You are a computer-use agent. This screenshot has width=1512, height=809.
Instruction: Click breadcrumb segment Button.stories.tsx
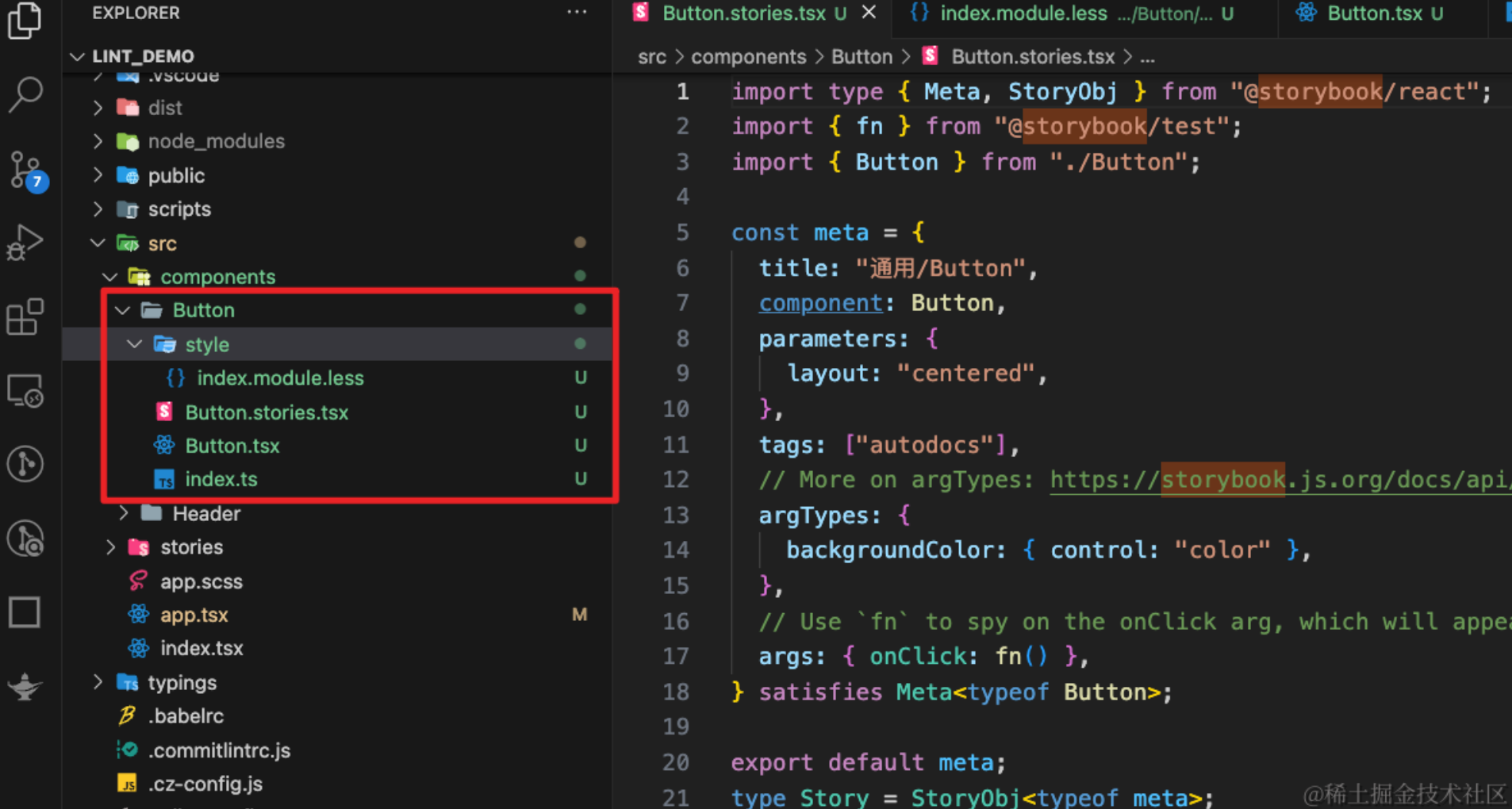1033,57
